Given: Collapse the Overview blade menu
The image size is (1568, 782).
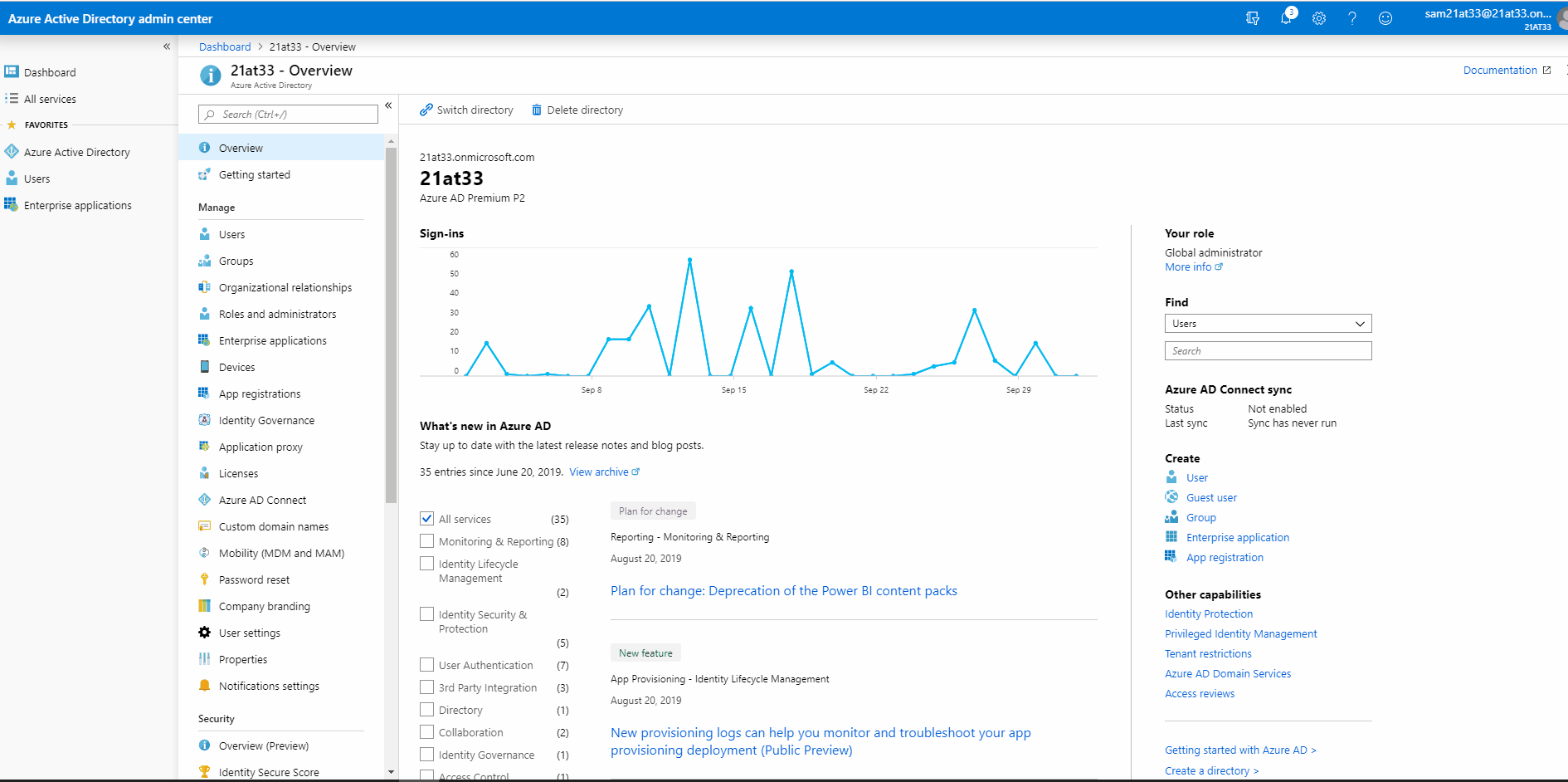Looking at the screenshot, I should (388, 105).
